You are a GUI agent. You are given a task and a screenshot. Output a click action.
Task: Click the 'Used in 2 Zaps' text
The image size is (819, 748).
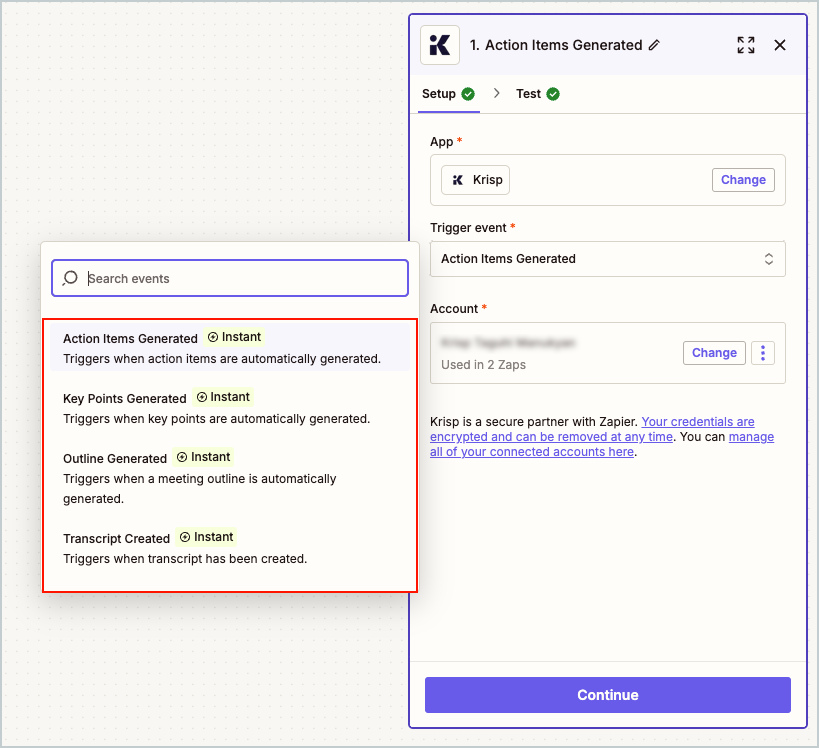483,365
